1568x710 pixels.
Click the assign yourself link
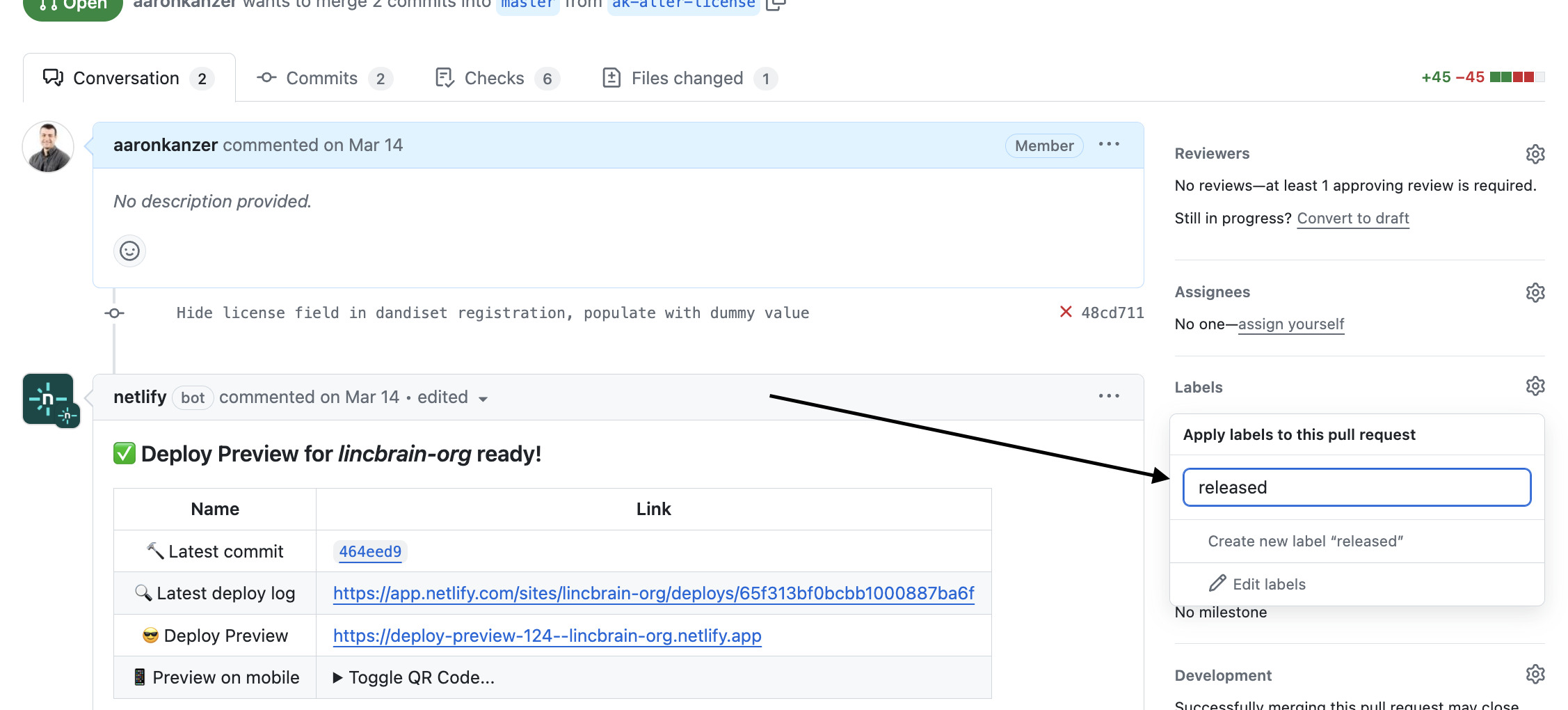point(1292,324)
